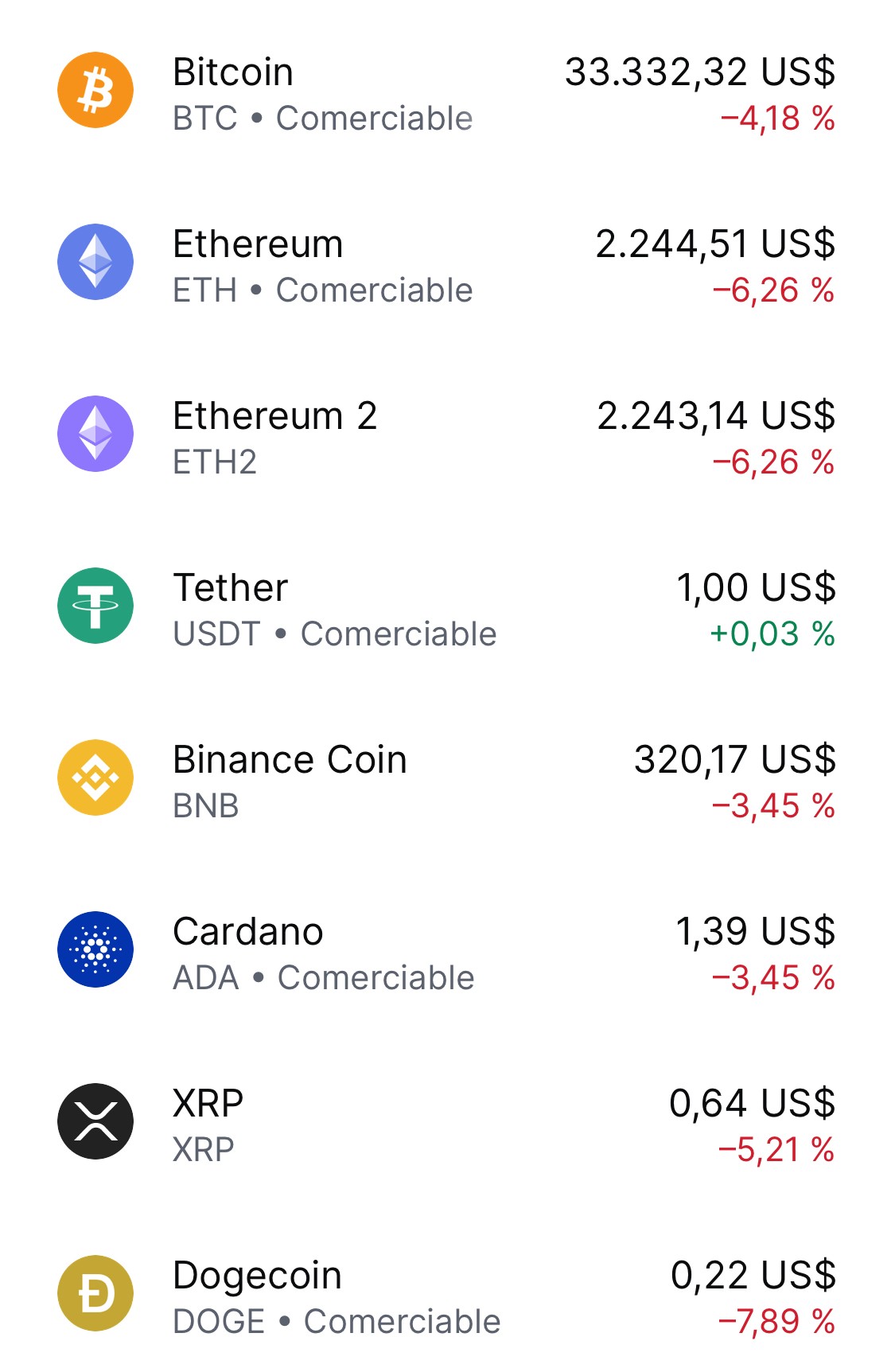Tap XRP price 0,64 US$
Screen dimensions: 895x1372
click(753, 1104)
